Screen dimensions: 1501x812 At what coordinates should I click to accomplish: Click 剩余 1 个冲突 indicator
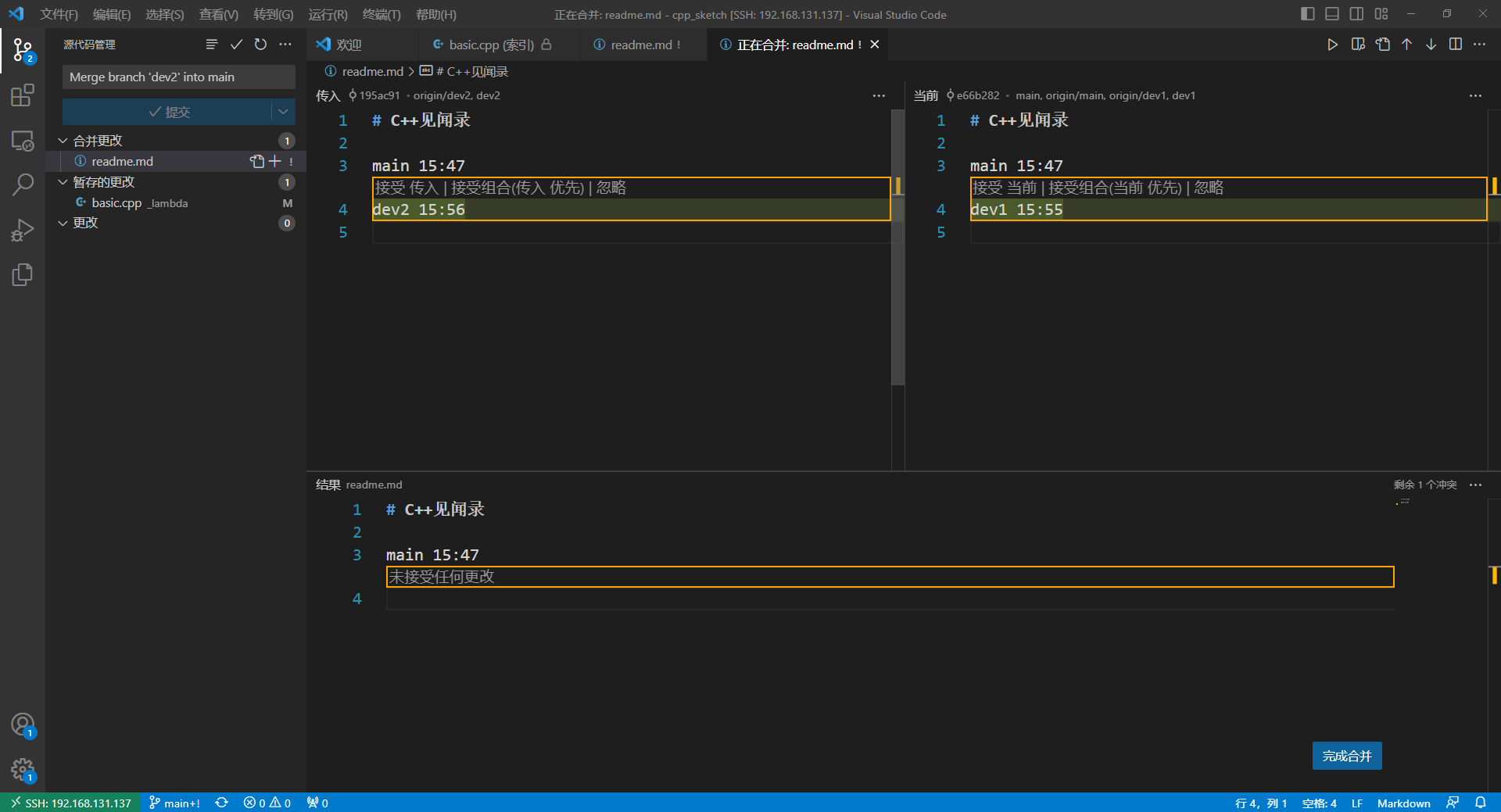coord(1424,485)
